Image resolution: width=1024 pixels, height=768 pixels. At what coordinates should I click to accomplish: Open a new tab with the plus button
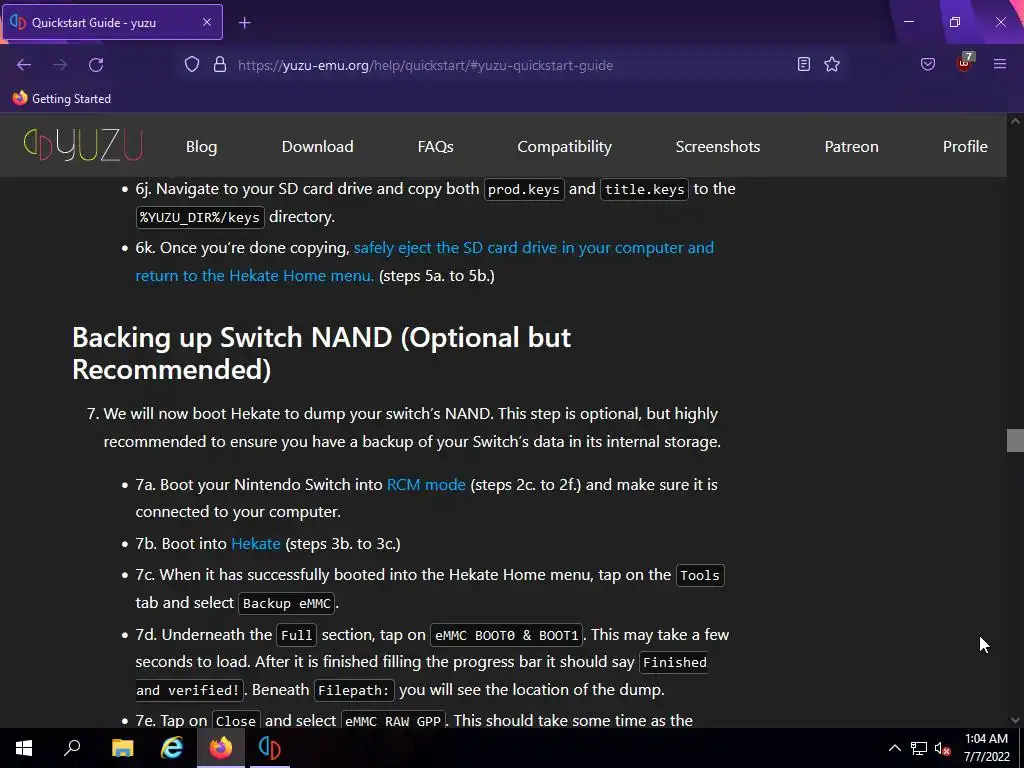click(244, 23)
